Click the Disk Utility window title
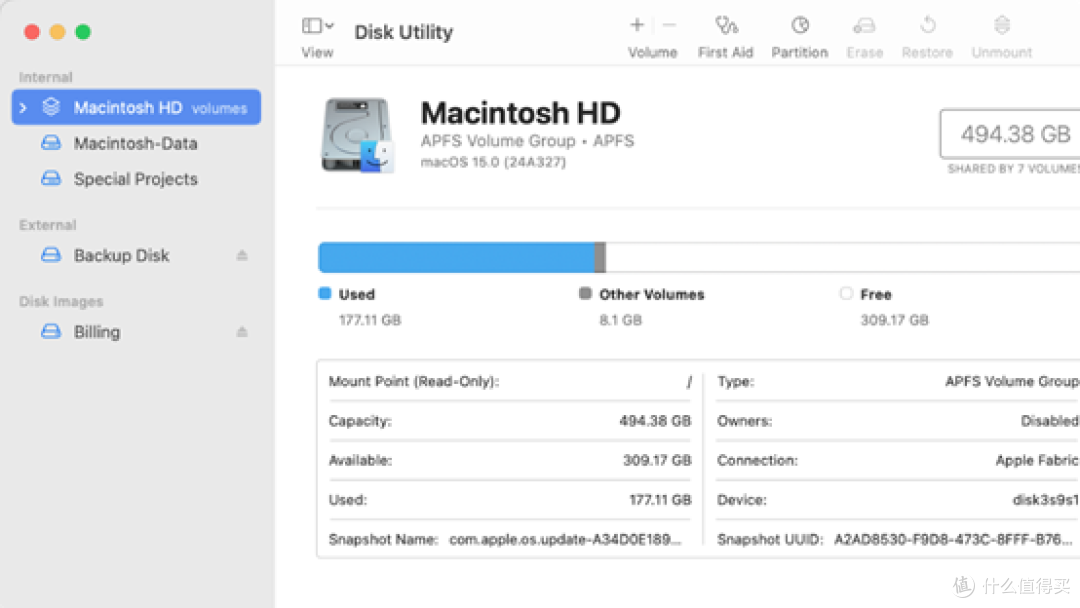The image size is (1080, 608). pos(404,32)
